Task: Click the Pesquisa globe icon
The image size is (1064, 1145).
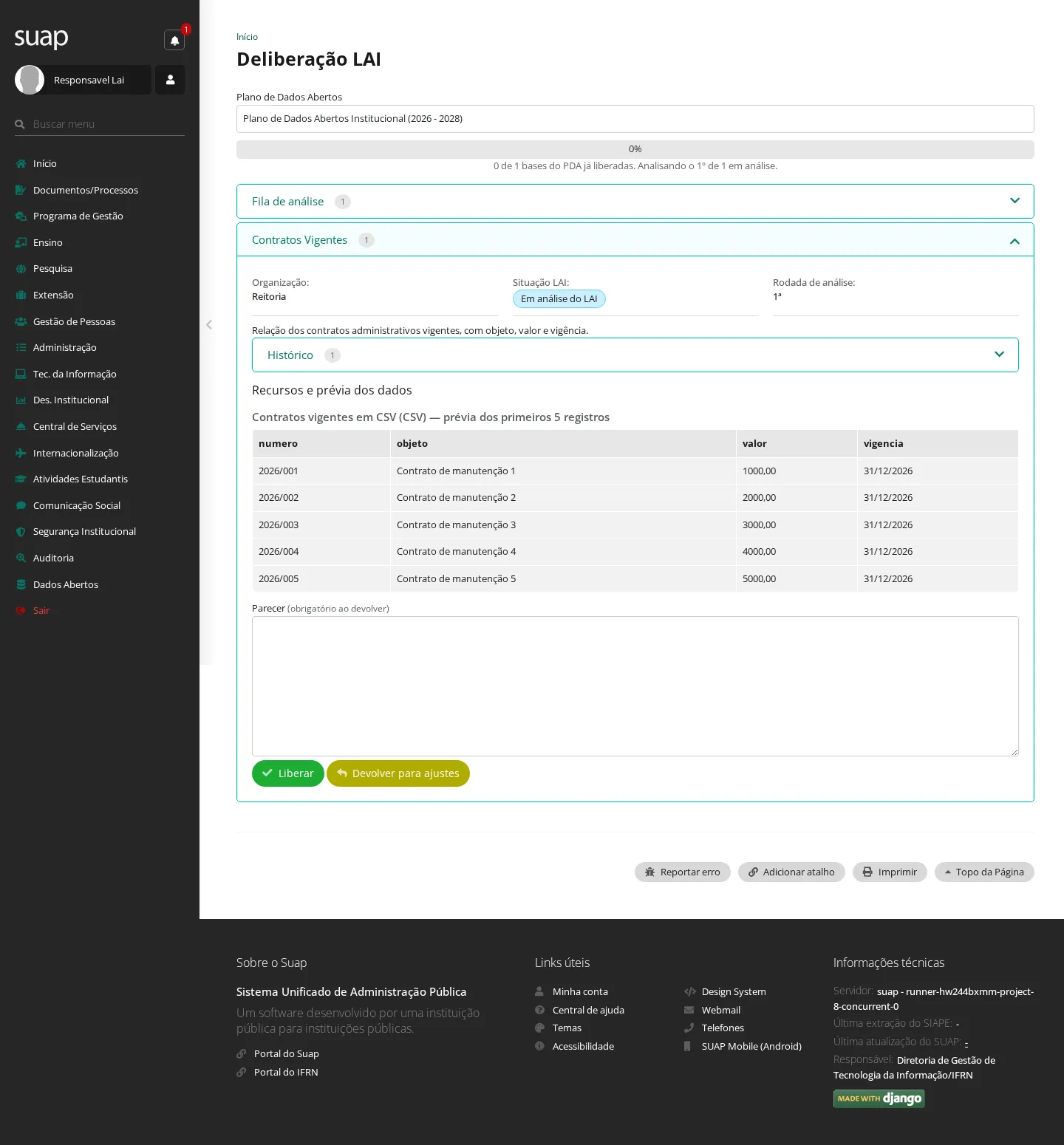Action: point(21,269)
